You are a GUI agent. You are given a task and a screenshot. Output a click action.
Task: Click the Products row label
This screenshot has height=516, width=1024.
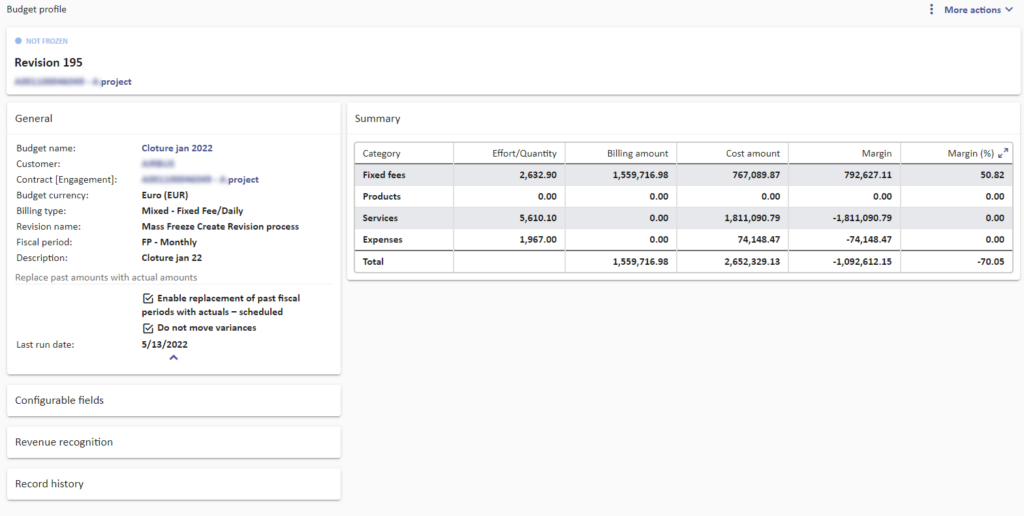tap(382, 197)
